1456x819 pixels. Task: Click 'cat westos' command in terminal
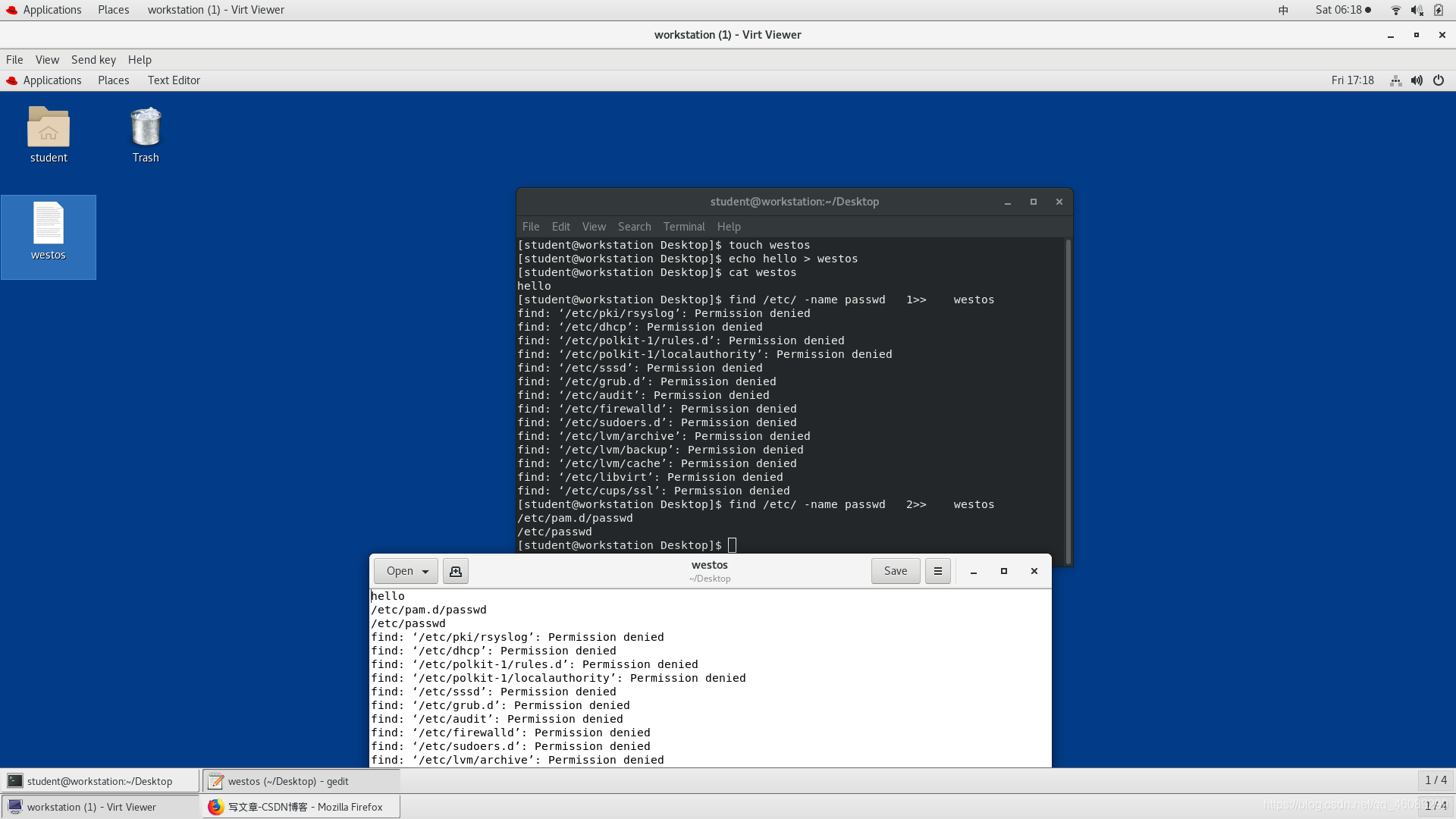[762, 272]
